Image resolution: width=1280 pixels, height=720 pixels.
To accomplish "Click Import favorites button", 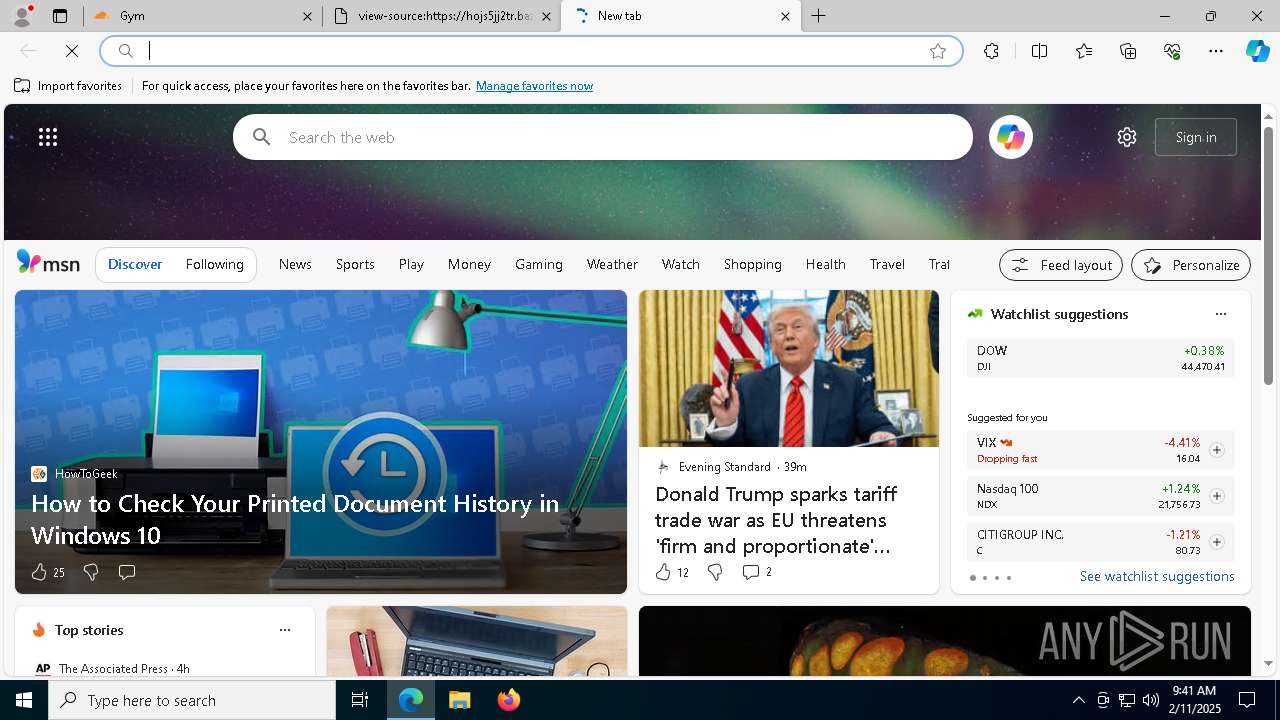I will [68, 86].
